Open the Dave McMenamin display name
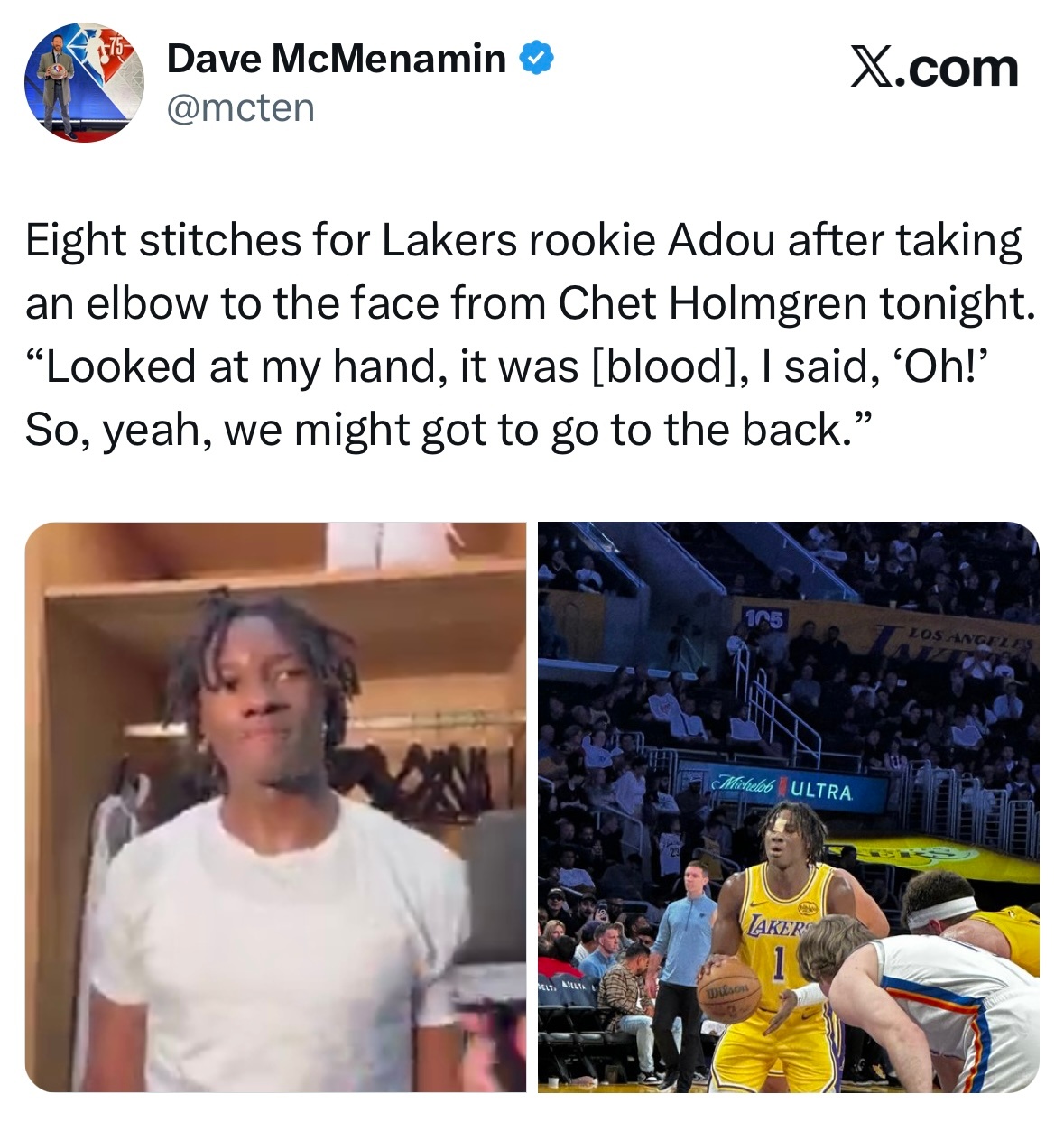This screenshot has width=1064, height=1131. pos(337,59)
